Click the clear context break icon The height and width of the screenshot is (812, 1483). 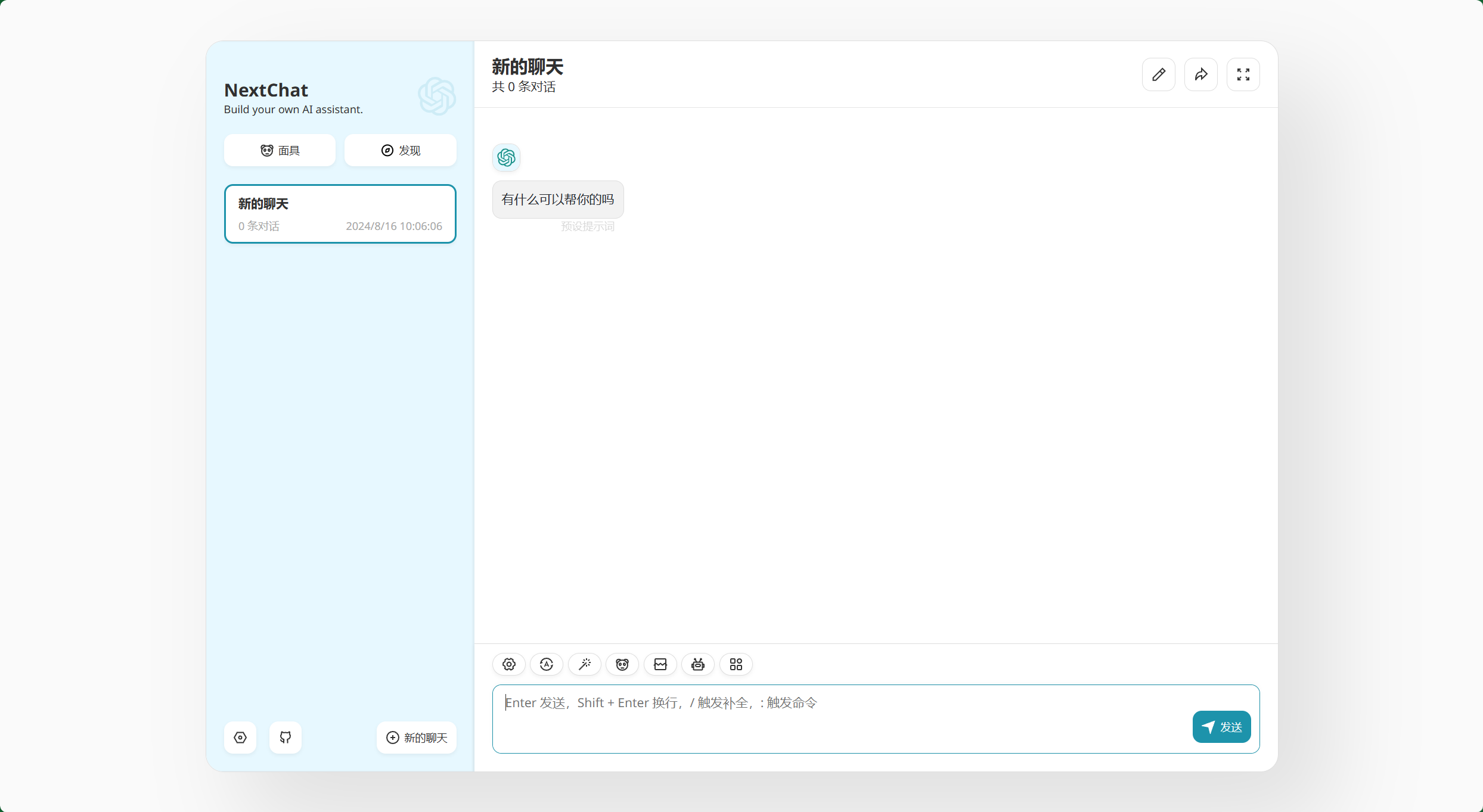660,664
